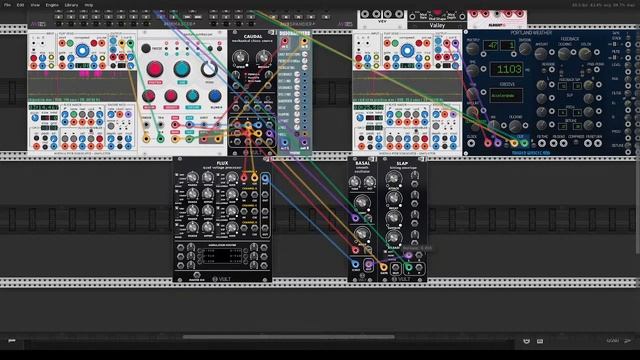Click the red In jack on Flux channel one
Image resolution: width=640 pixels, height=360 pixels.
tap(244, 178)
